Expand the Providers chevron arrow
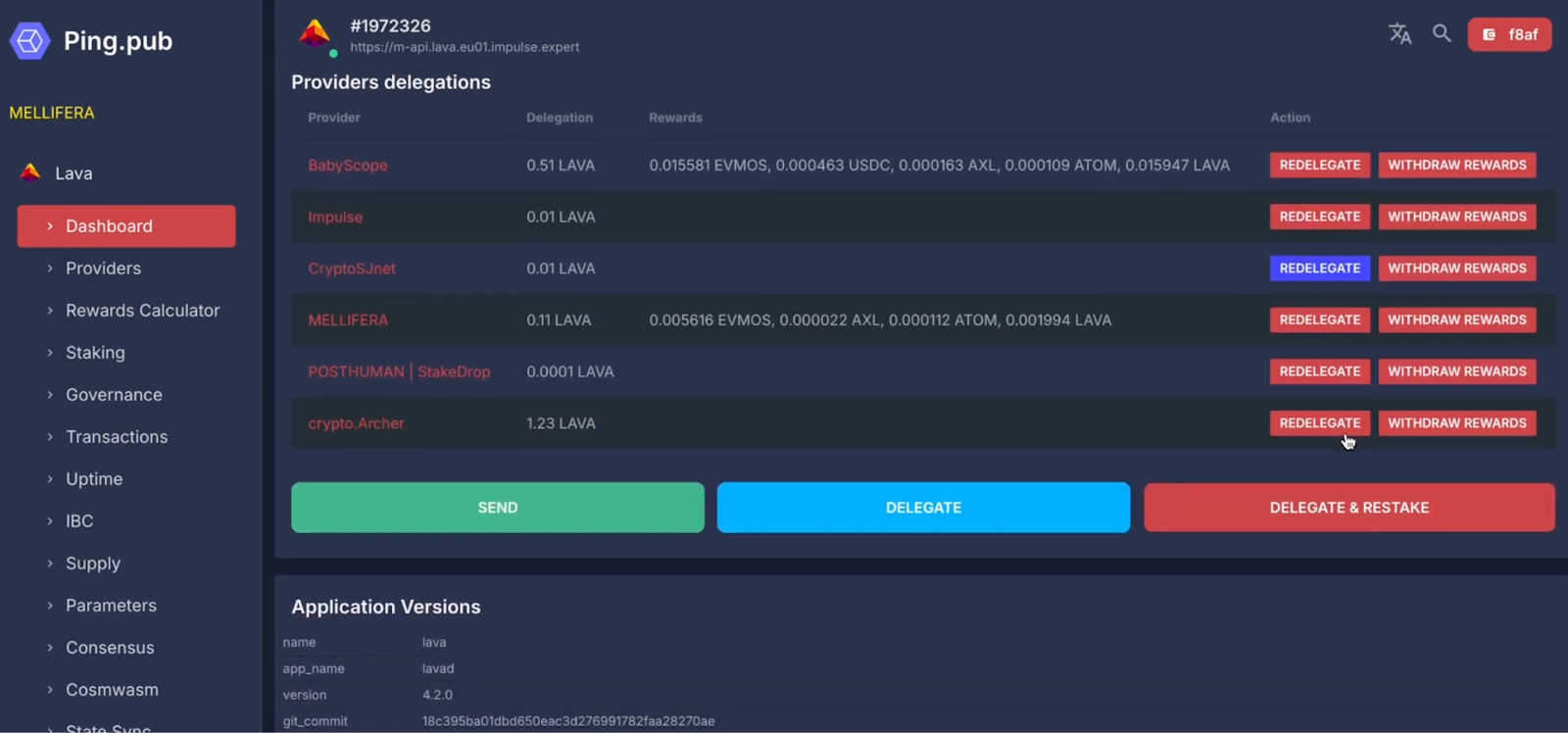Image resolution: width=1568 pixels, height=733 pixels. [x=50, y=269]
